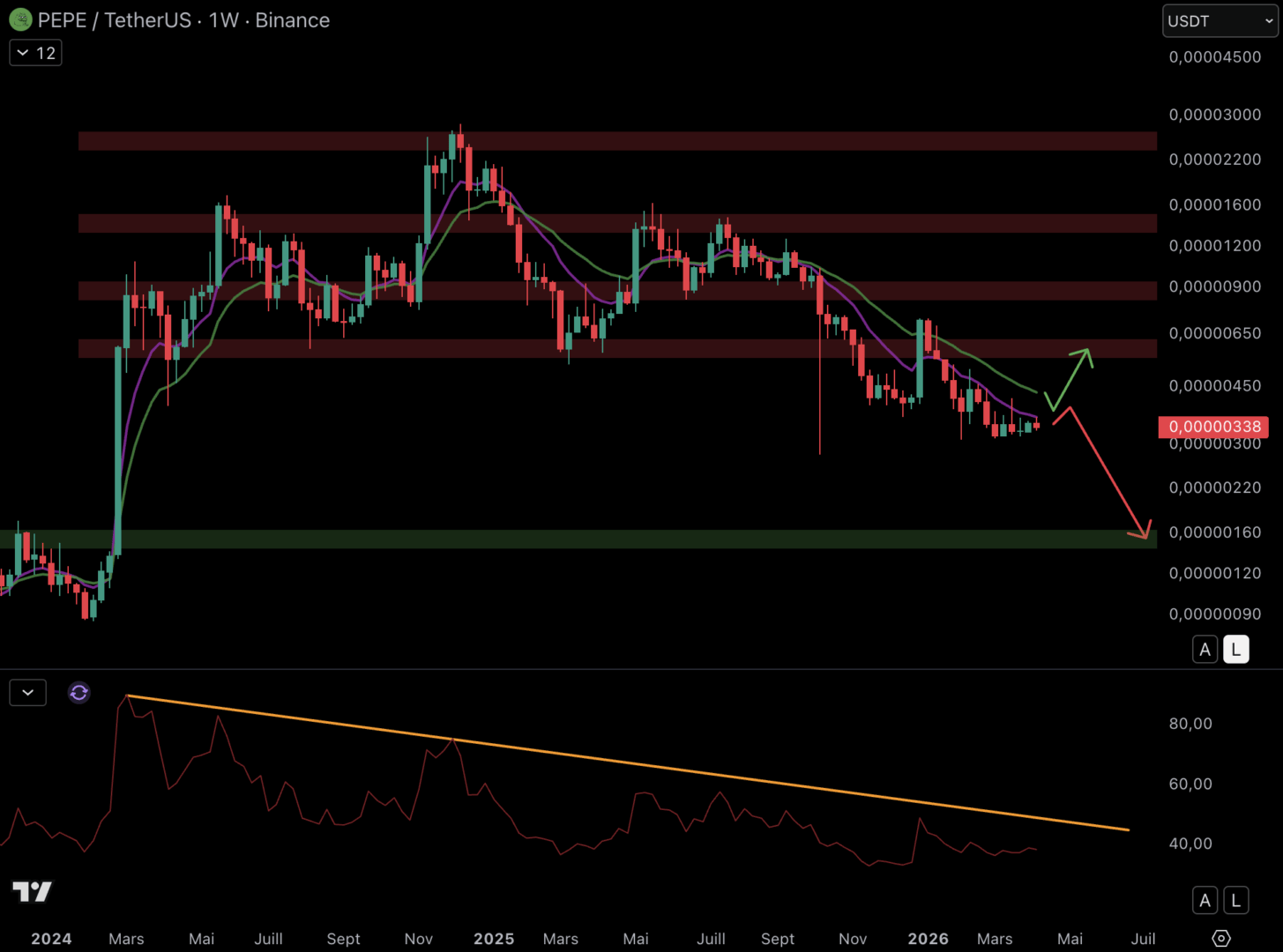Collapse the lower indicator pane legend

coord(27,693)
